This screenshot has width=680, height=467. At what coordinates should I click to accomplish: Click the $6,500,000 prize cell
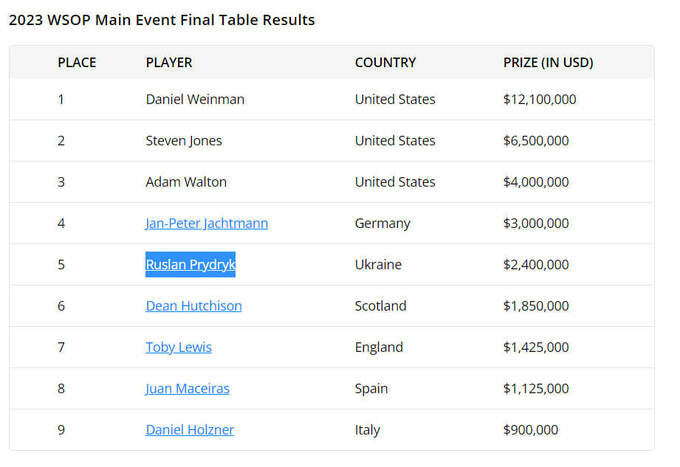pyautogui.click(x=535, y=140)
